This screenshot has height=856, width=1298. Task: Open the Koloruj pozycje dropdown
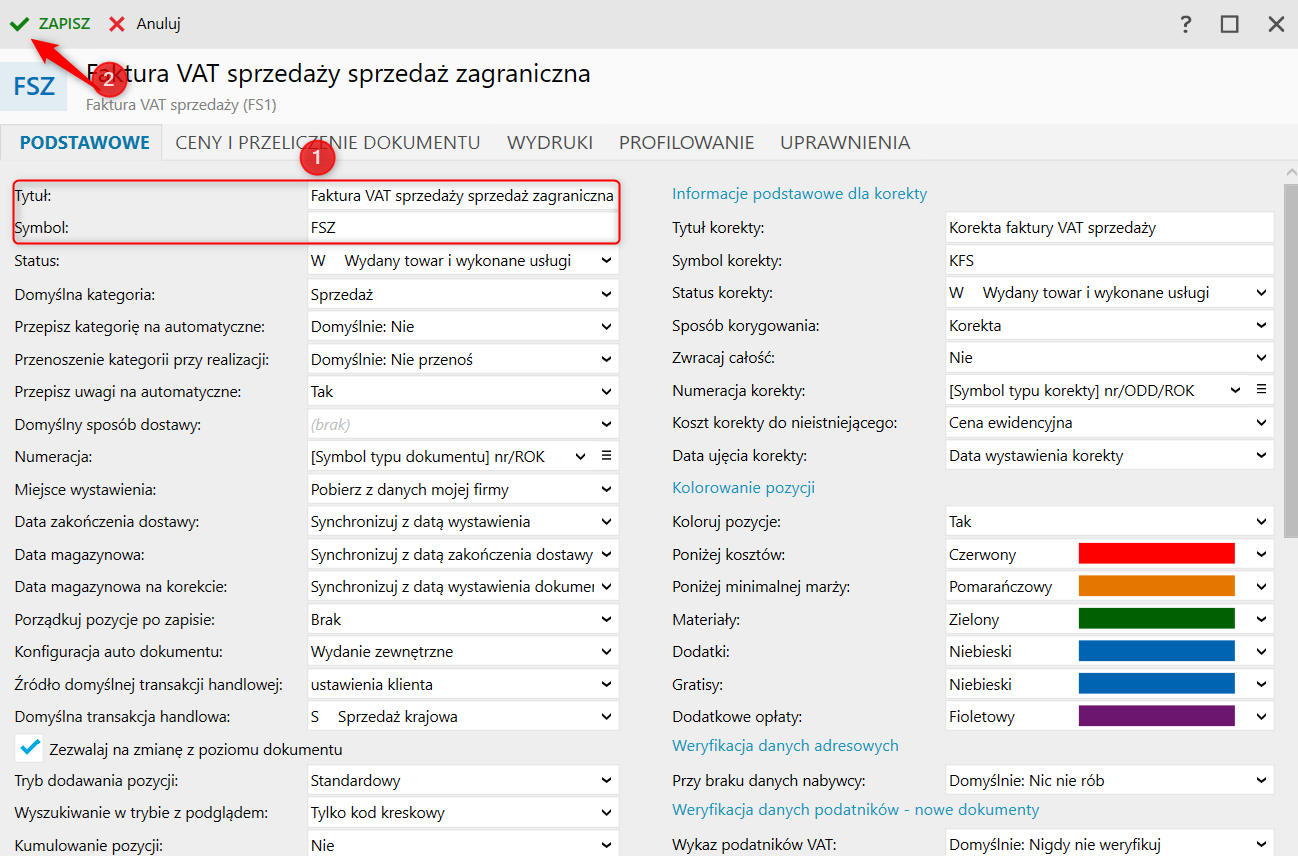click(1261, 522)
